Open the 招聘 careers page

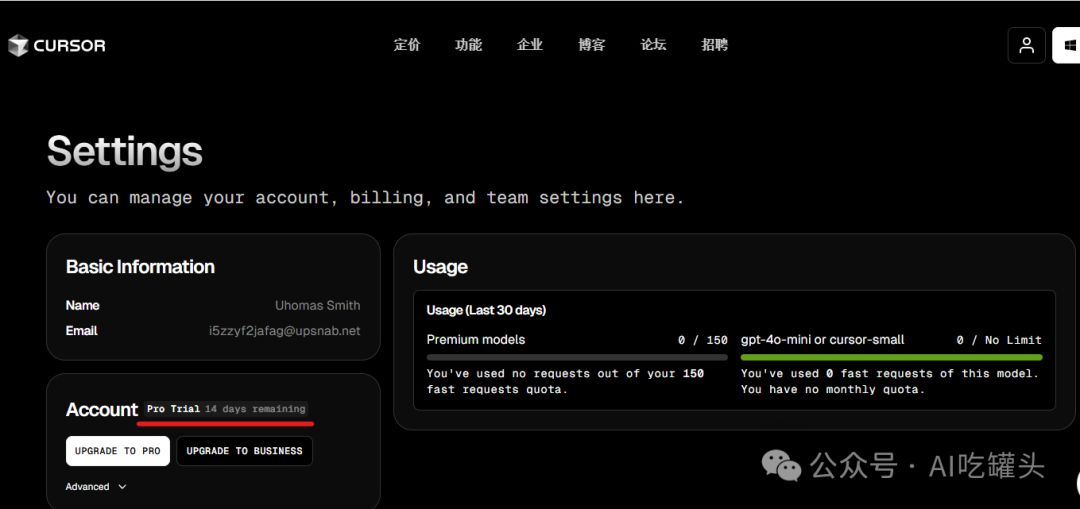coord(715,45)
